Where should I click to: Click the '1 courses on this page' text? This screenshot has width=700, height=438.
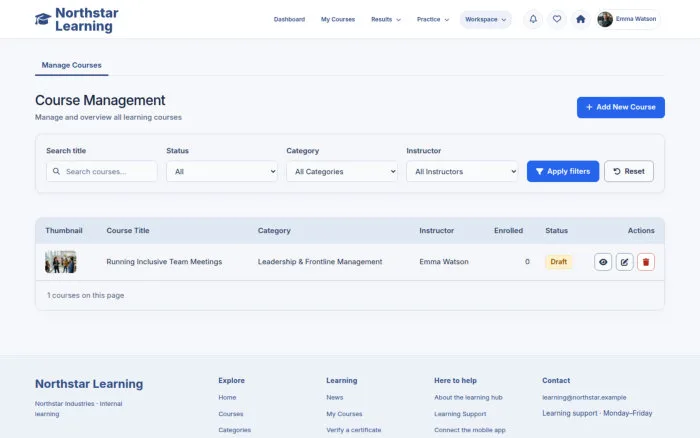pos(86,295)
